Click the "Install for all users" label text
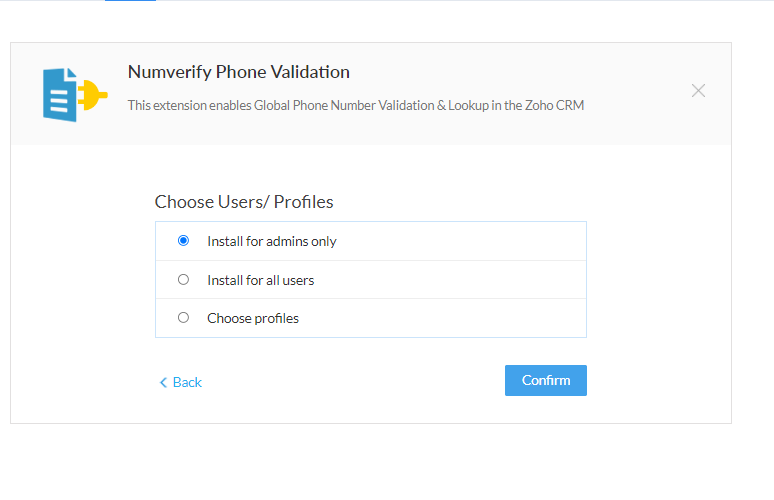 (x=261, y=280)
